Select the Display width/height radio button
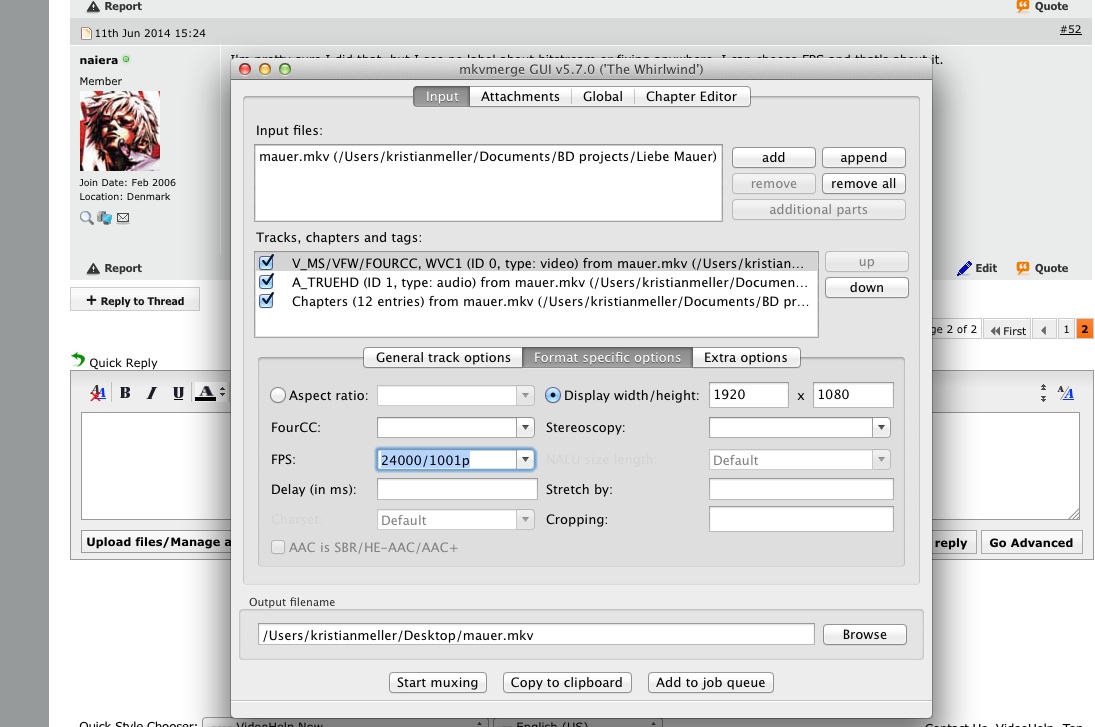 point(552,395)
